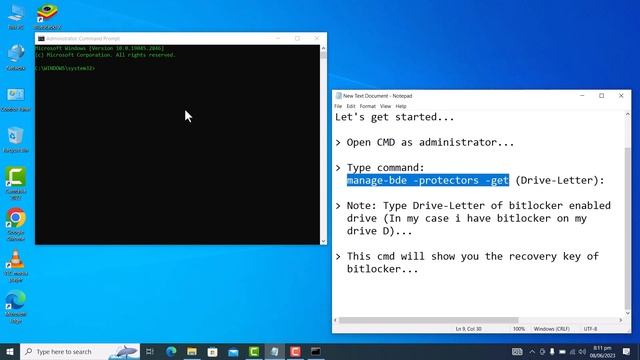The height and width of the screenshot is (360, 640).
Task: Open Notepad View menu
Action: click(385, 106)
